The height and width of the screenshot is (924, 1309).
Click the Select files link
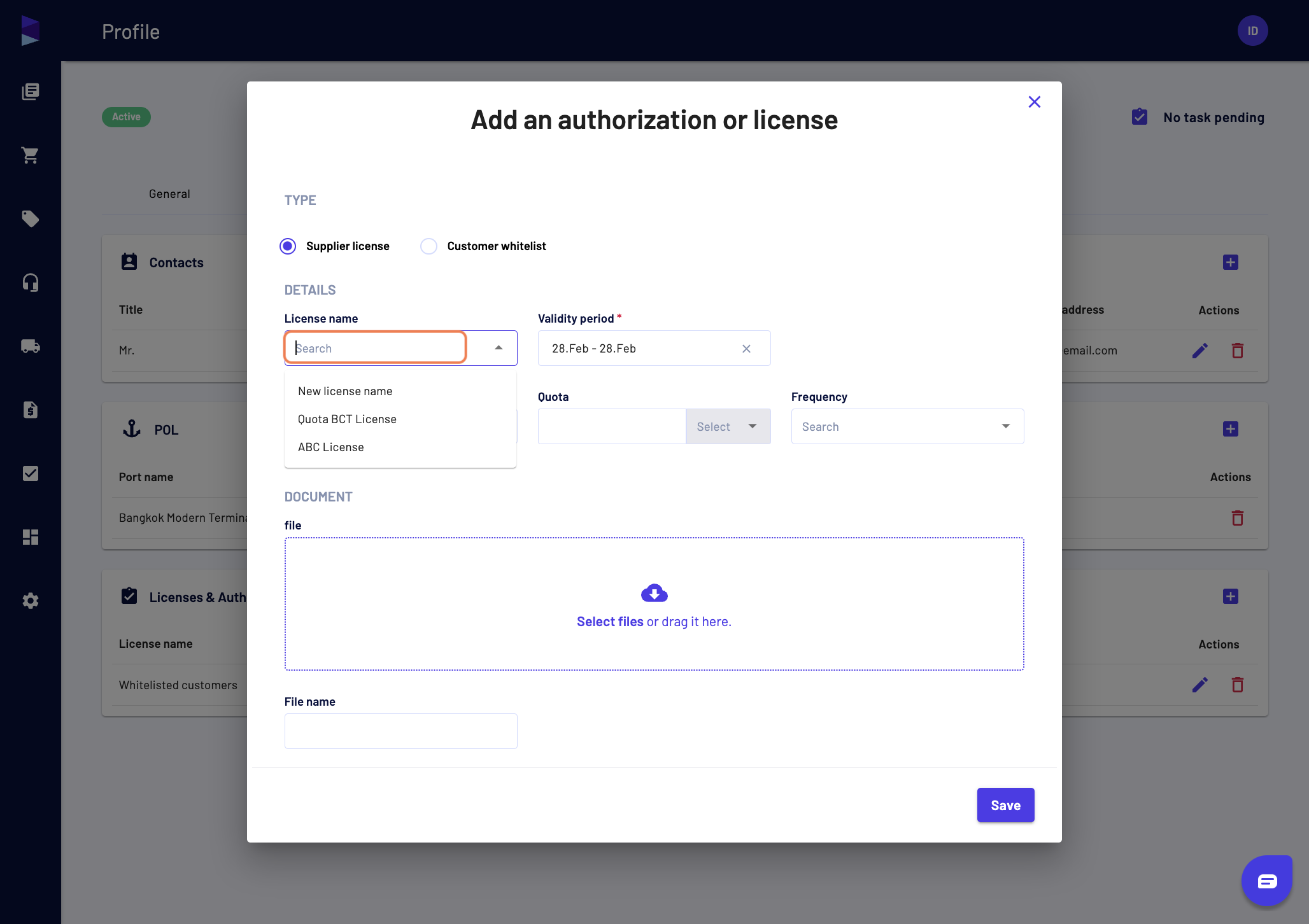coord(610,622)
